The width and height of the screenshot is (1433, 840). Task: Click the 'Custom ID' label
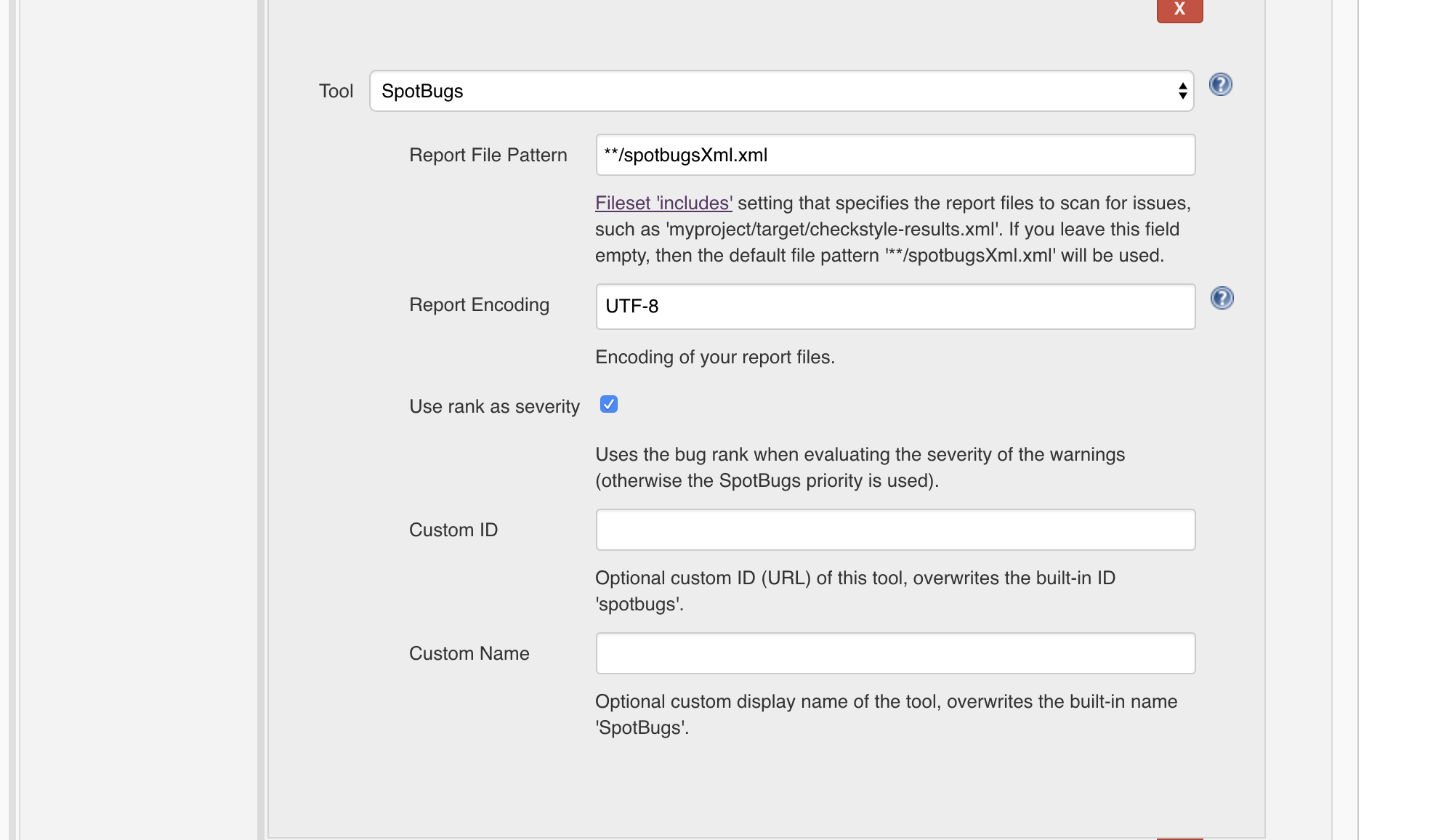pos(453,530)
